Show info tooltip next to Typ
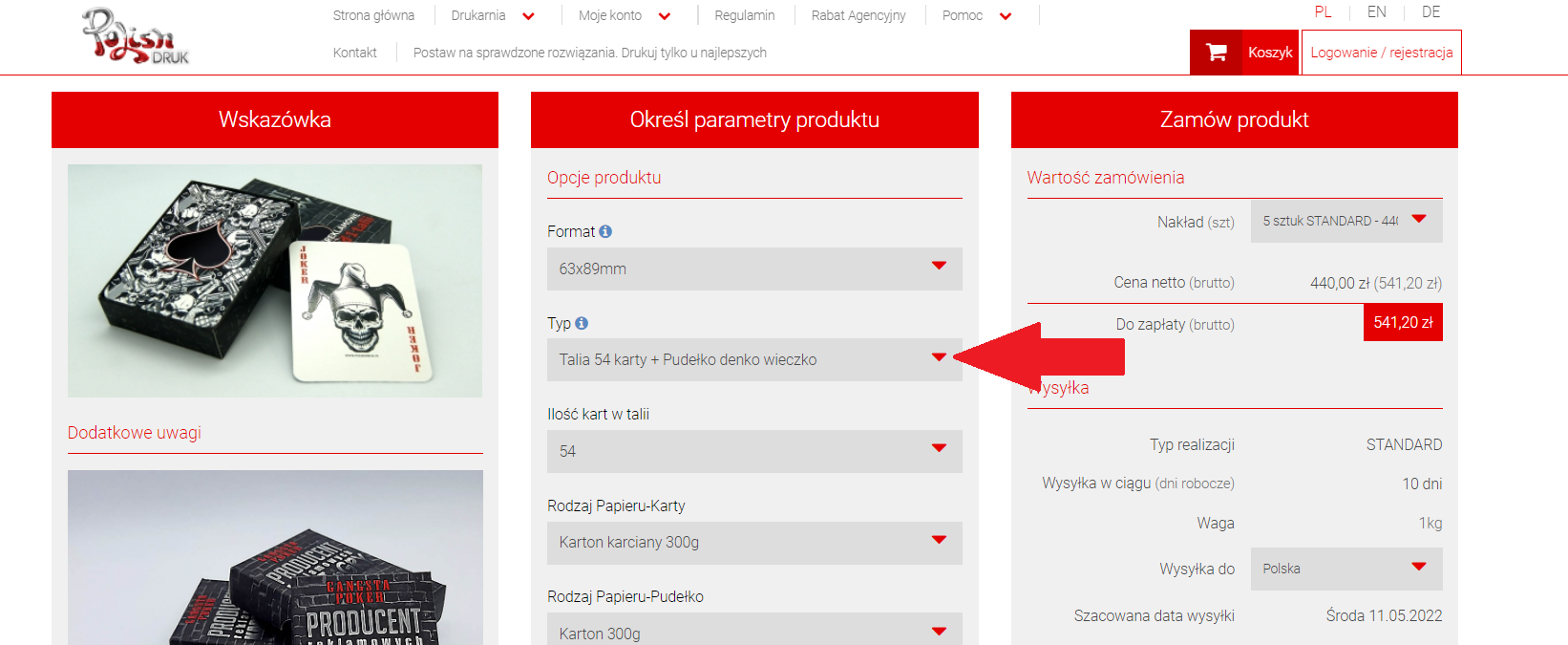Screen dimensions: 1568x645 (x=582, y=323)
